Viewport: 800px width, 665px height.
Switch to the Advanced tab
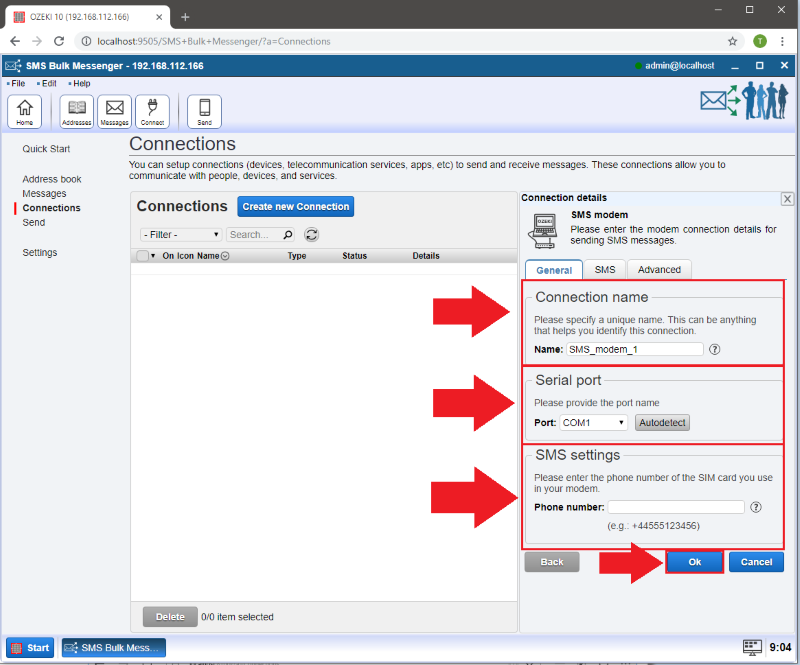[x=659, y=269]
